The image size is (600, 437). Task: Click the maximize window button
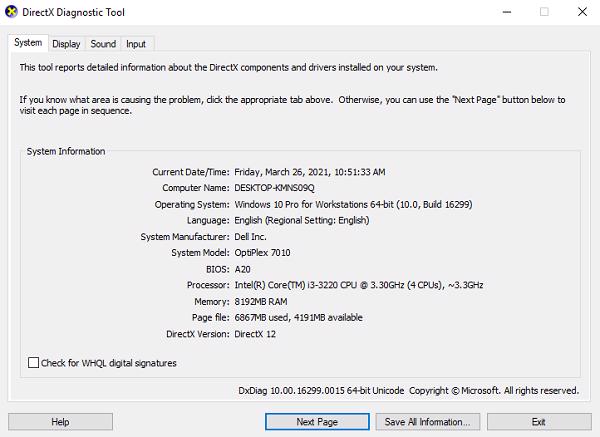544,12
